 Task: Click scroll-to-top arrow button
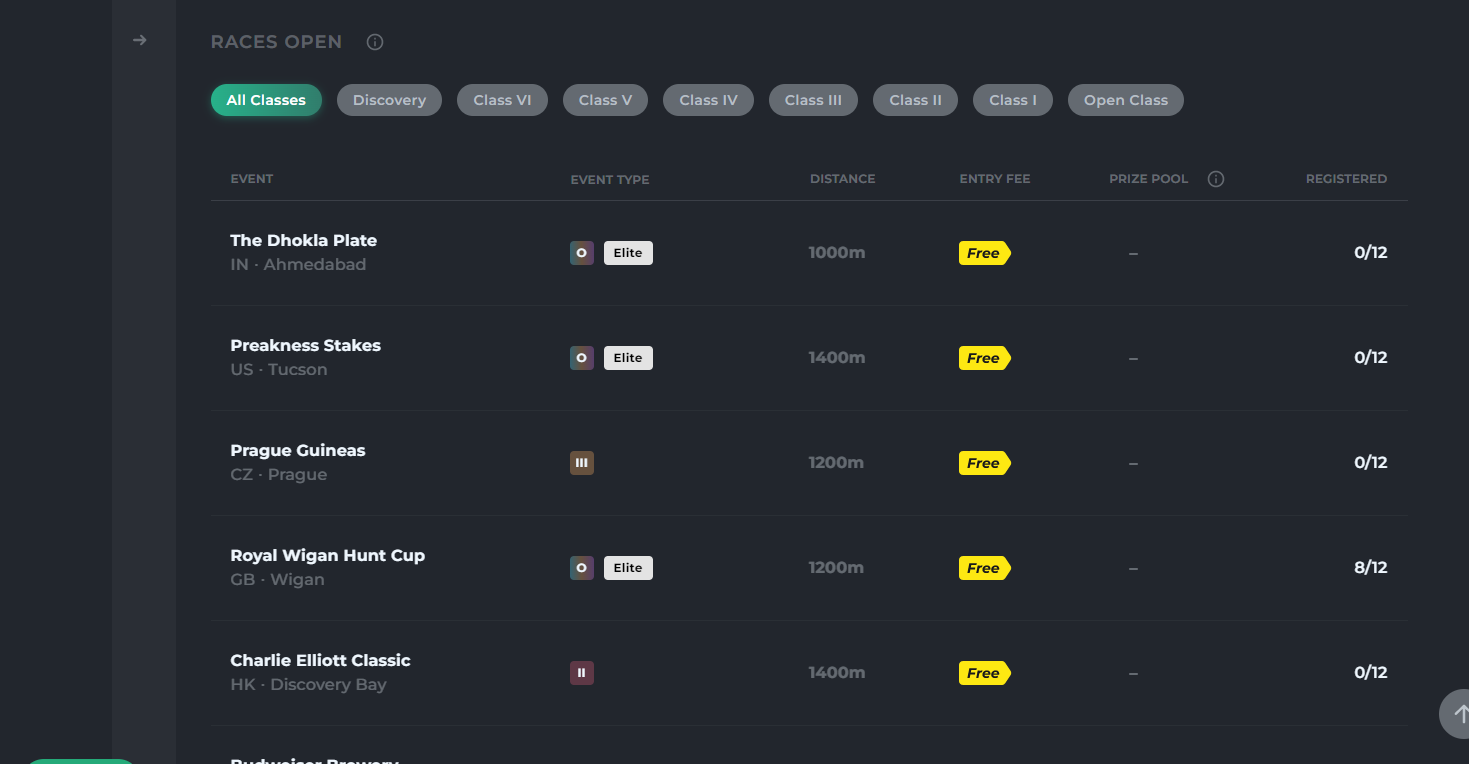pyautogui.click(x=1455, y=714)
